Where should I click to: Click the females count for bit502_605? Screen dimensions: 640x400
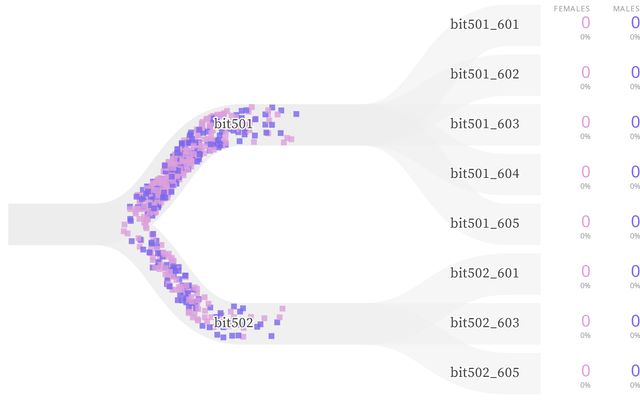point(585,371)
